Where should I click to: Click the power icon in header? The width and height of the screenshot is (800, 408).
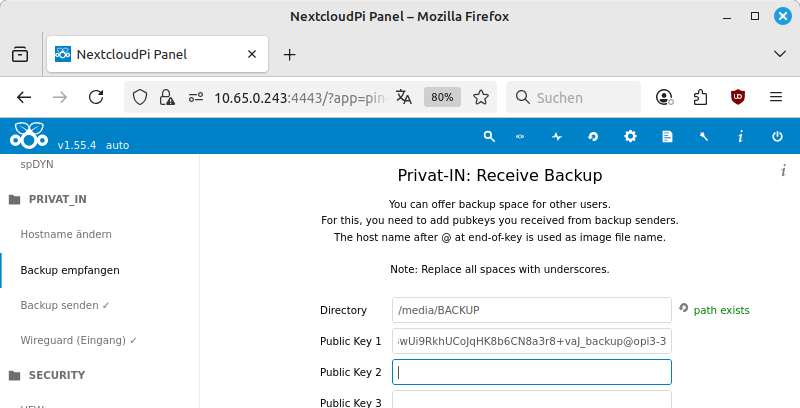pyautogui.click(x=777, y=136)
